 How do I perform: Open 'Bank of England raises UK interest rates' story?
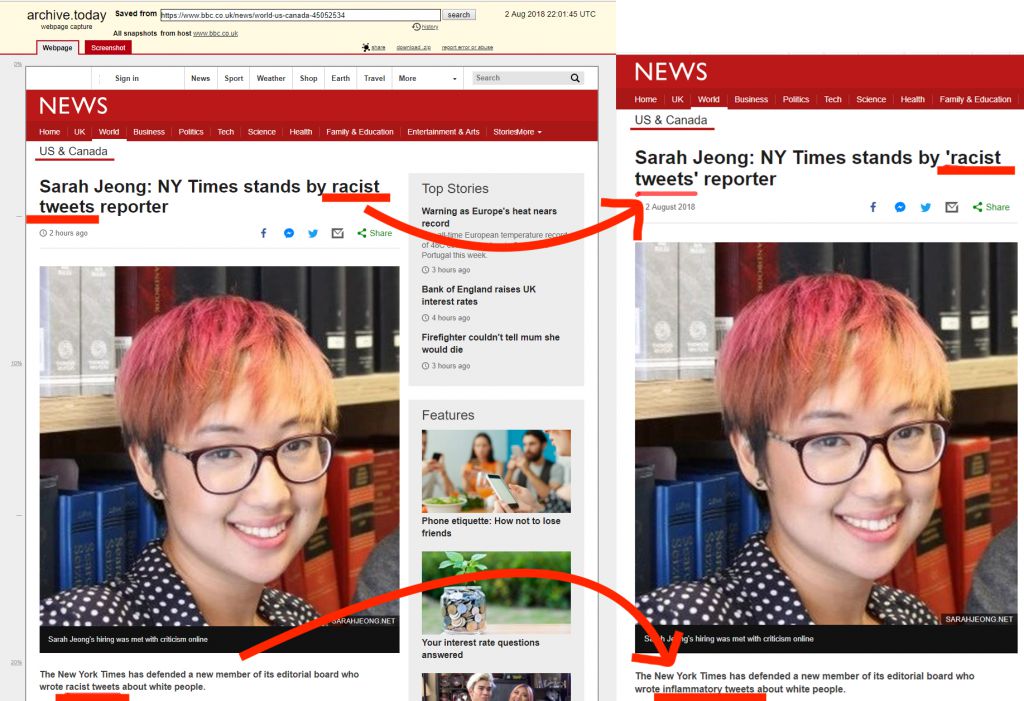point(479,295)
